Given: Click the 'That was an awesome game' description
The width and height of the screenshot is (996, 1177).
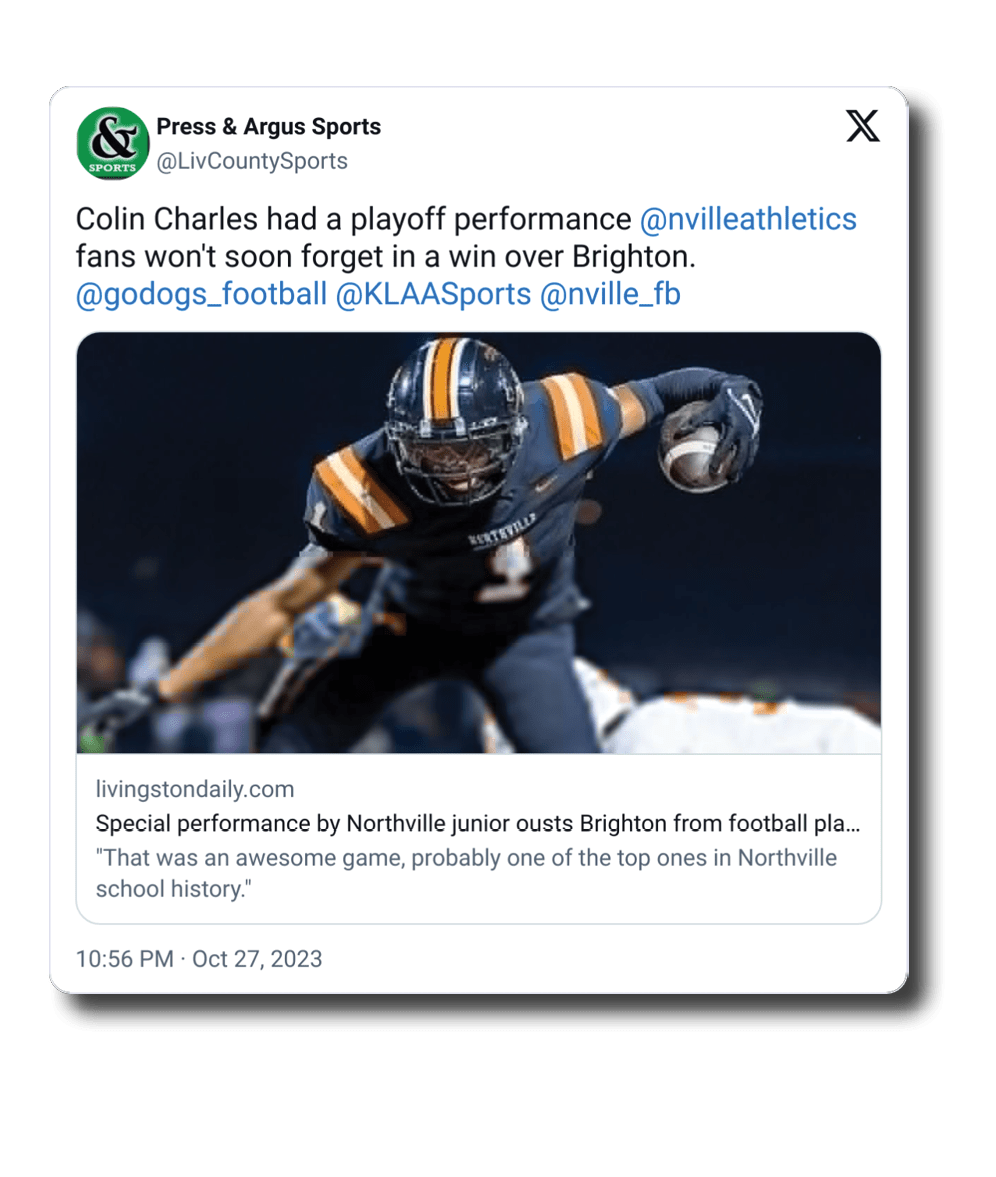Looking at the screenshot, I should pos(466,858).
